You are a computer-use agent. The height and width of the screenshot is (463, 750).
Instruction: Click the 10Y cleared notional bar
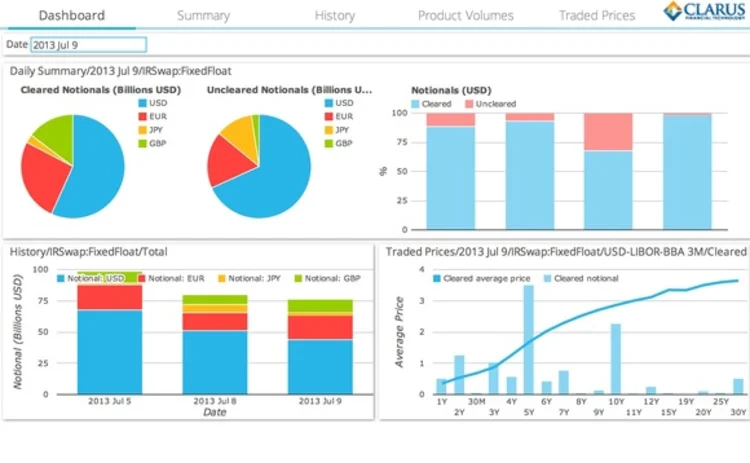616,359
